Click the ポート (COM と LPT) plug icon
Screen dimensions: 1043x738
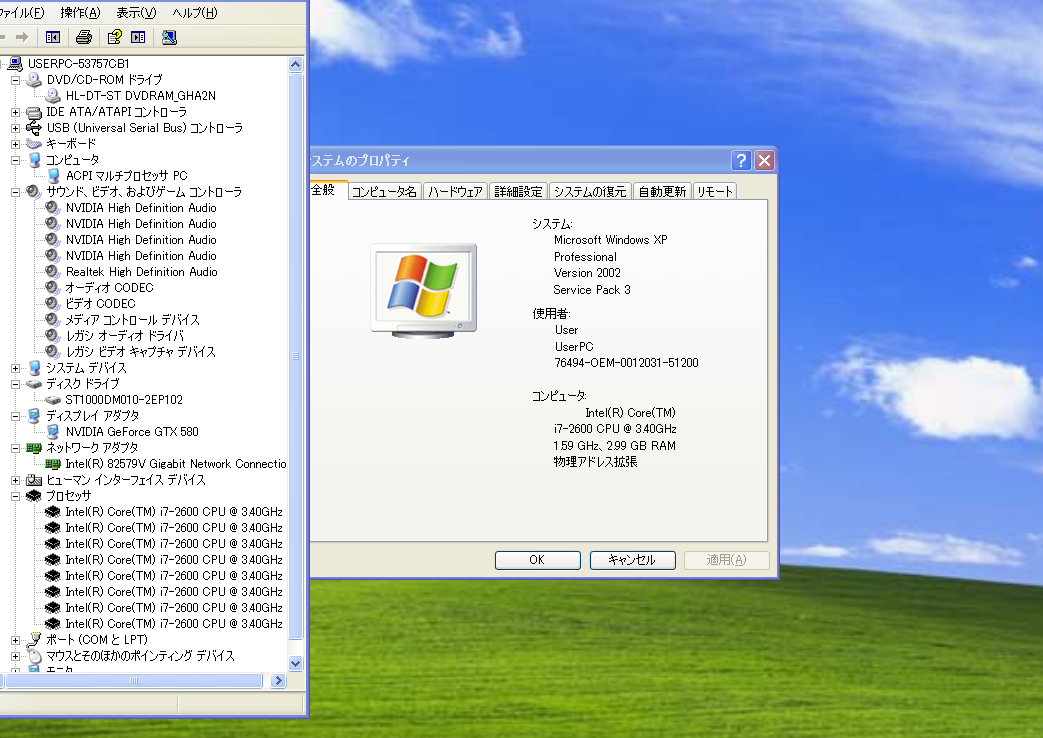pyautogui.click(x=34, y=640)
